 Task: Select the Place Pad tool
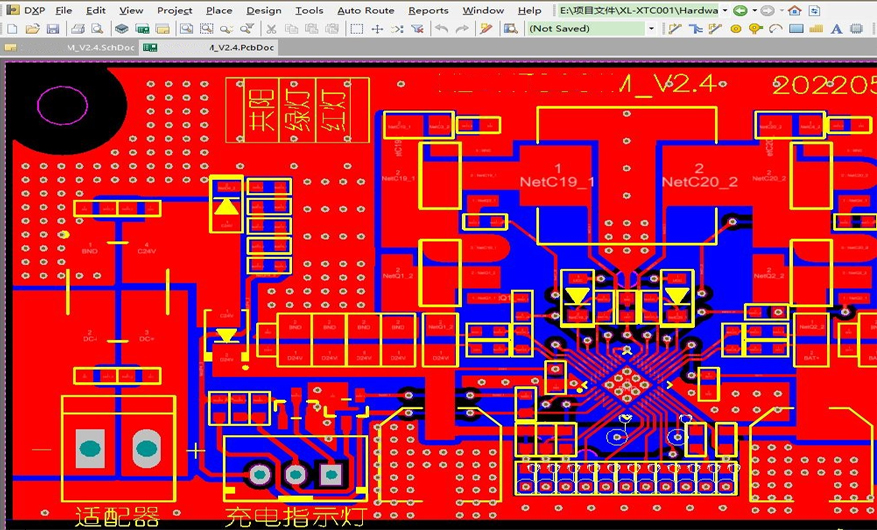coord(736,29)
